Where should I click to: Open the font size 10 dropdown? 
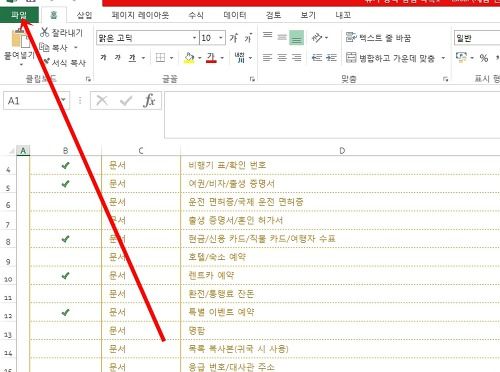tap(221, 38)
